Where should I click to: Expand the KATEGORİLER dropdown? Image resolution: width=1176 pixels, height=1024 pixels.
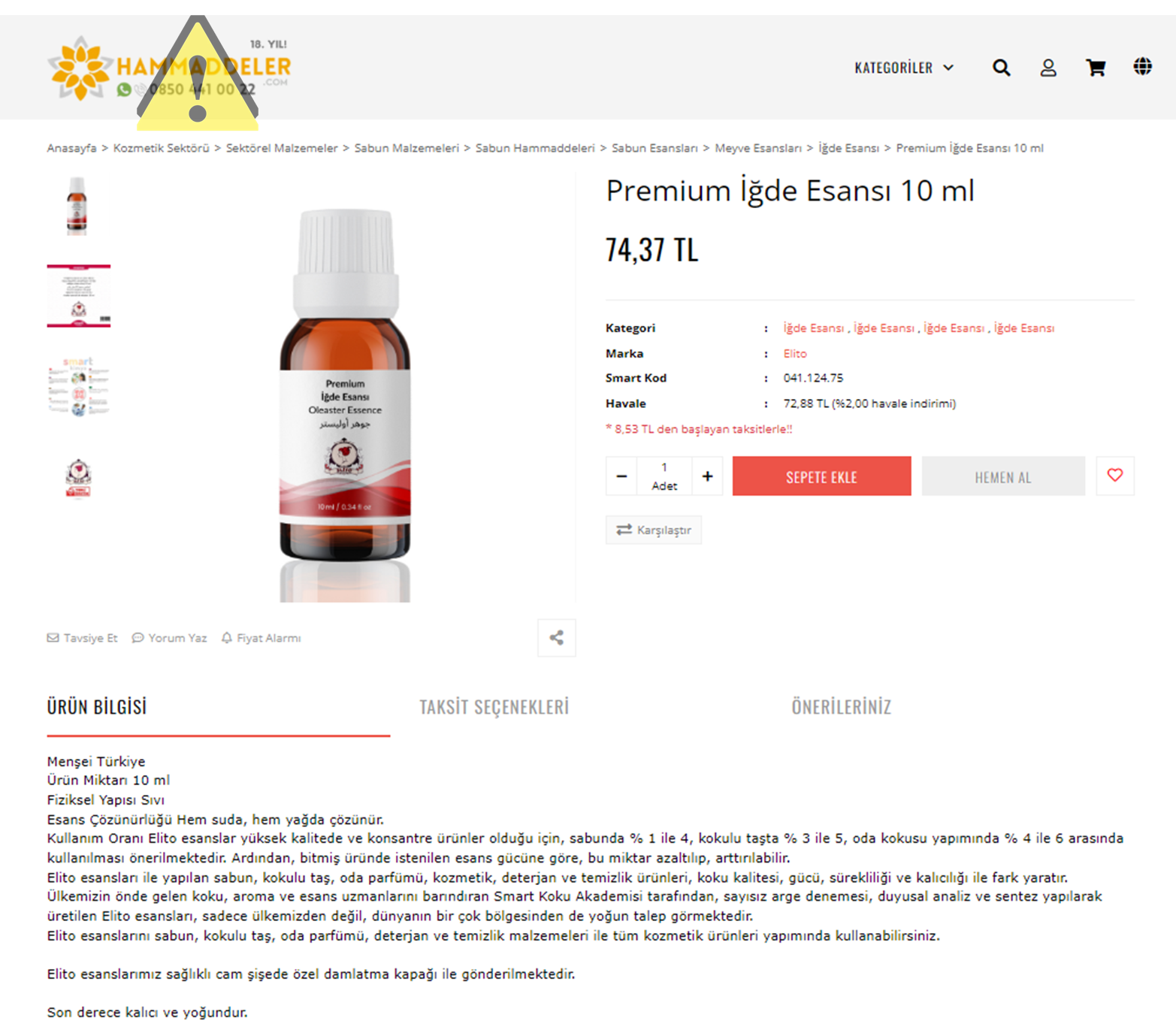coord(904,68)
